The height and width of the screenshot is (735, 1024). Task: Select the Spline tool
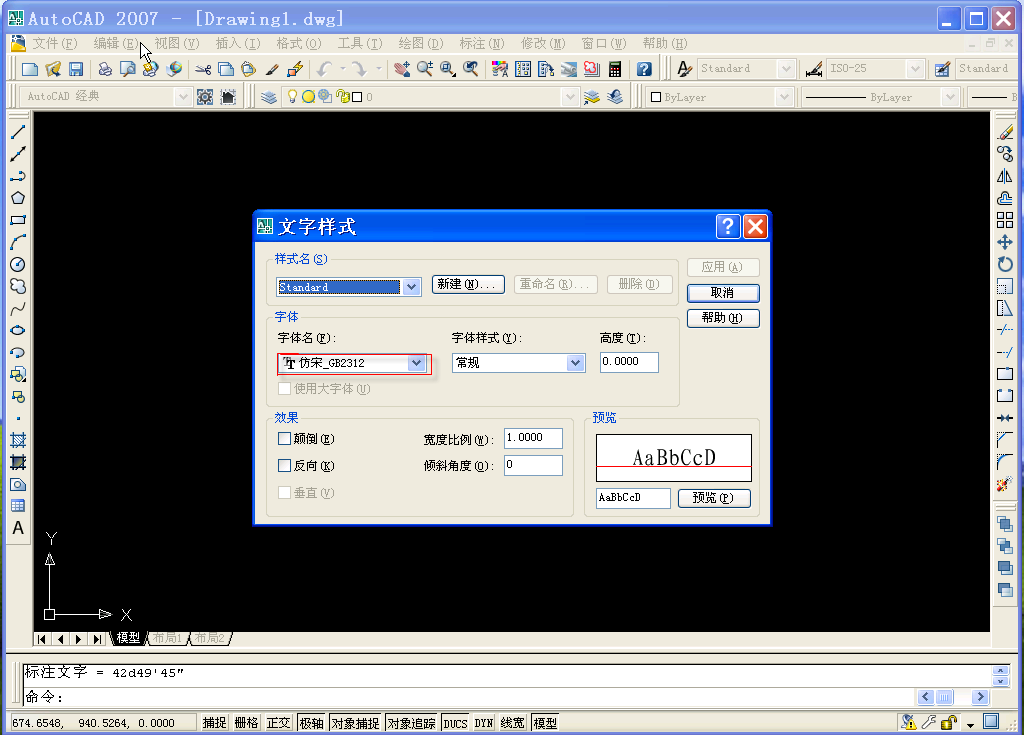coord(18,308)
